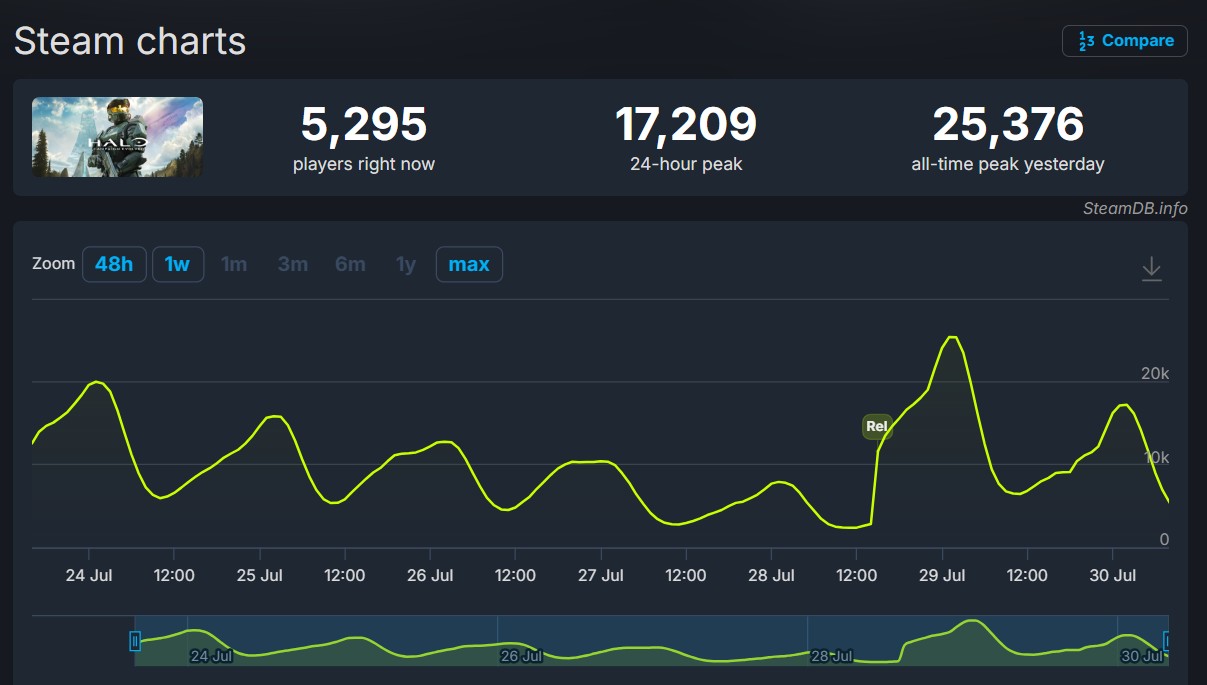Viewport: 1207px width, 685px height.
Task: Click the chart download arrow icon
Action: tap(1152, 268)
